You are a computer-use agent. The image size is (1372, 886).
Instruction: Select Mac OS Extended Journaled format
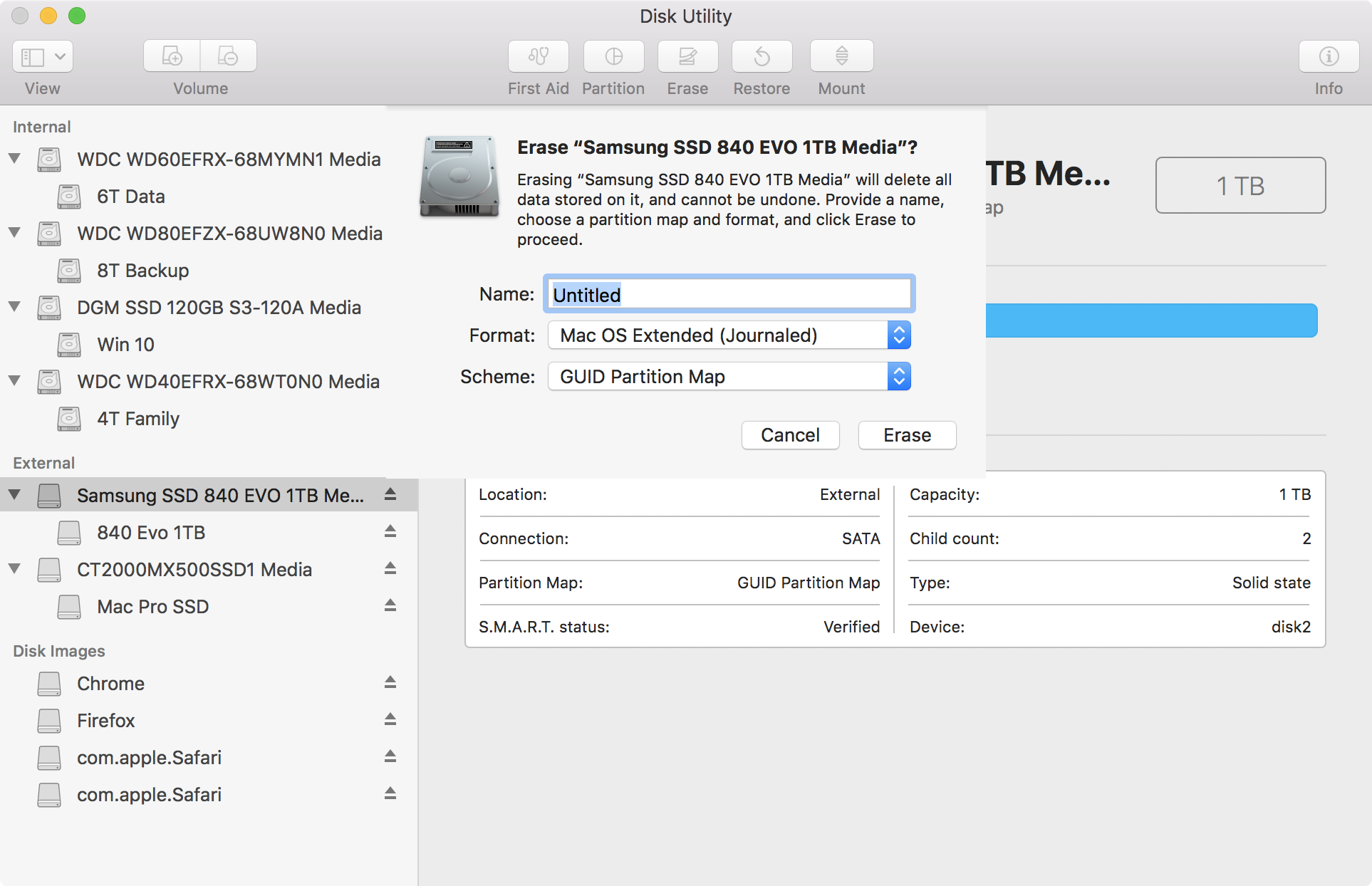point(728,335)
